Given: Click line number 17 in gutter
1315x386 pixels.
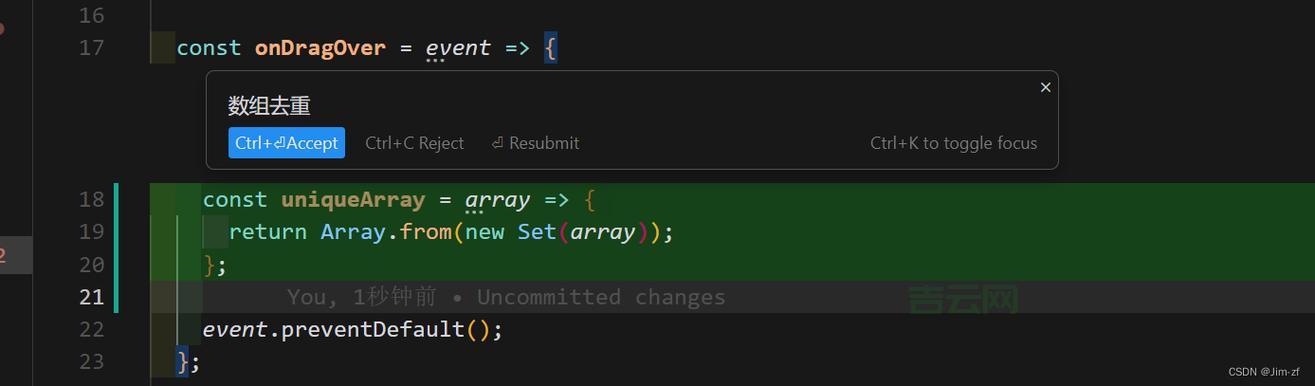Looking at the screenshot, I should click(91, 48).
